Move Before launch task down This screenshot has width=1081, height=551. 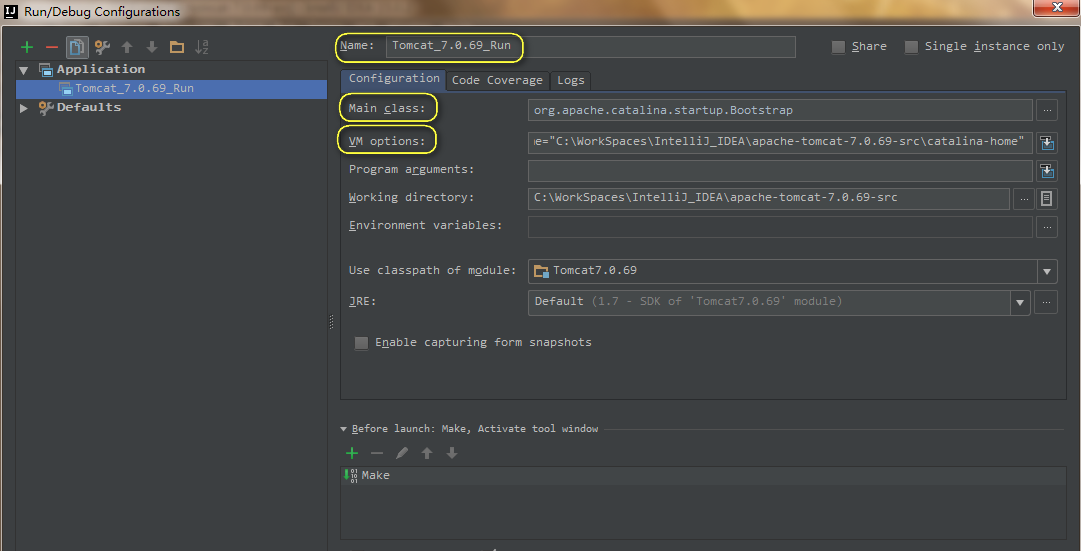tap(452, 453)
